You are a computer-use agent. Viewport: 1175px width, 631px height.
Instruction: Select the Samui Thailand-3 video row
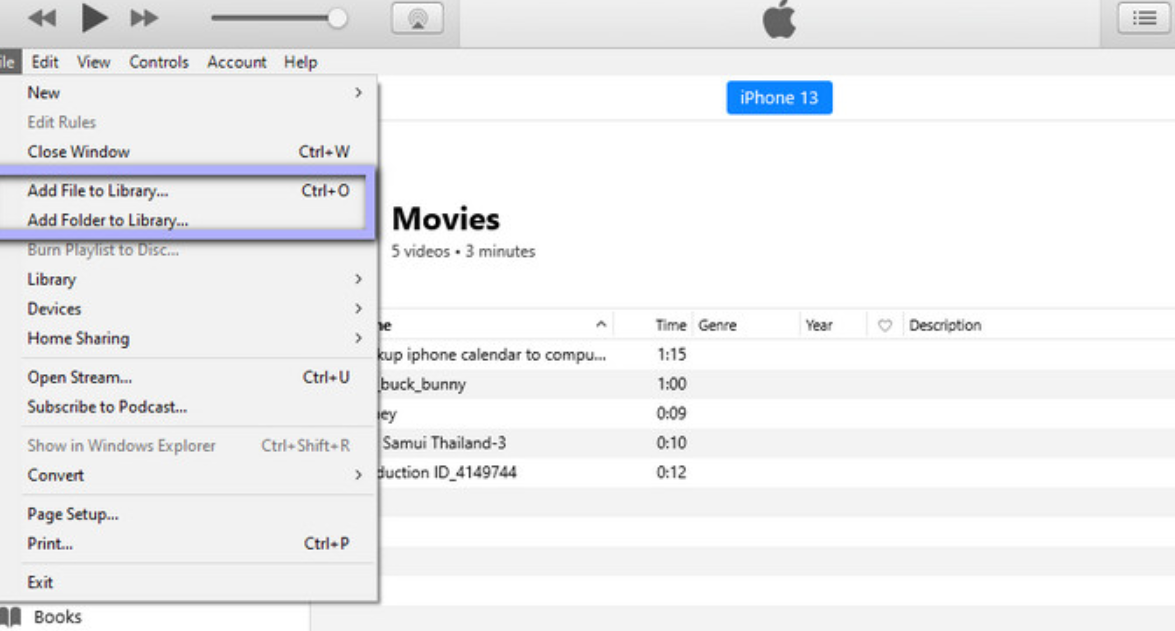776,443
